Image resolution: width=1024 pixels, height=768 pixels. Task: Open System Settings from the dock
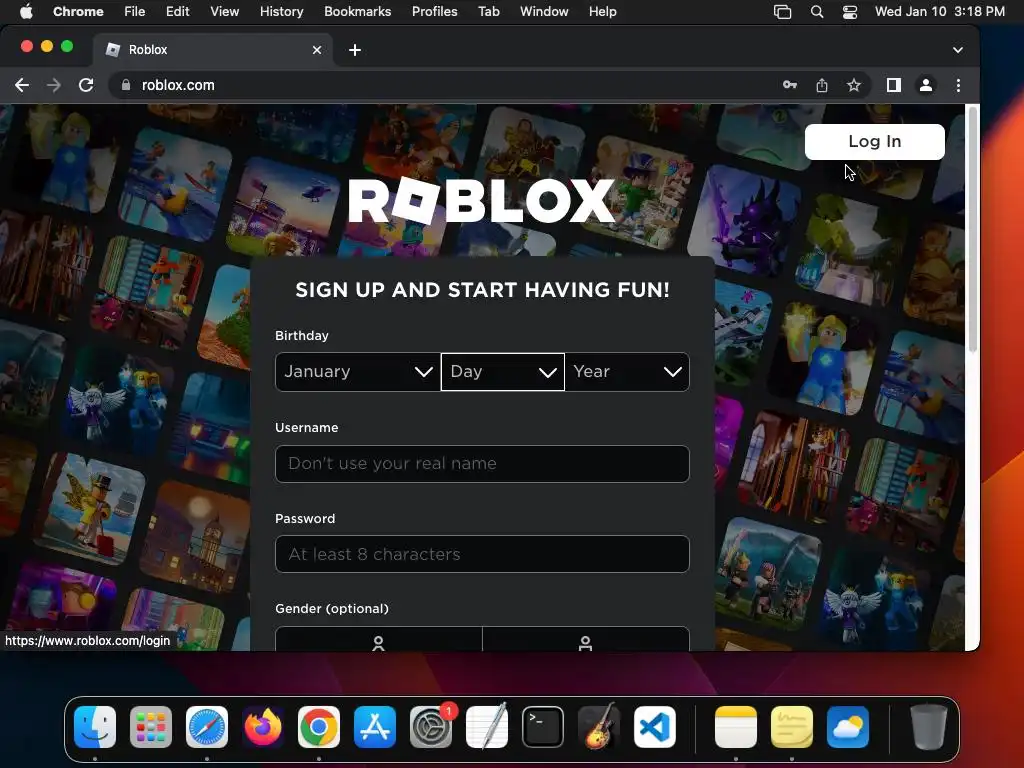click(431, 727)
